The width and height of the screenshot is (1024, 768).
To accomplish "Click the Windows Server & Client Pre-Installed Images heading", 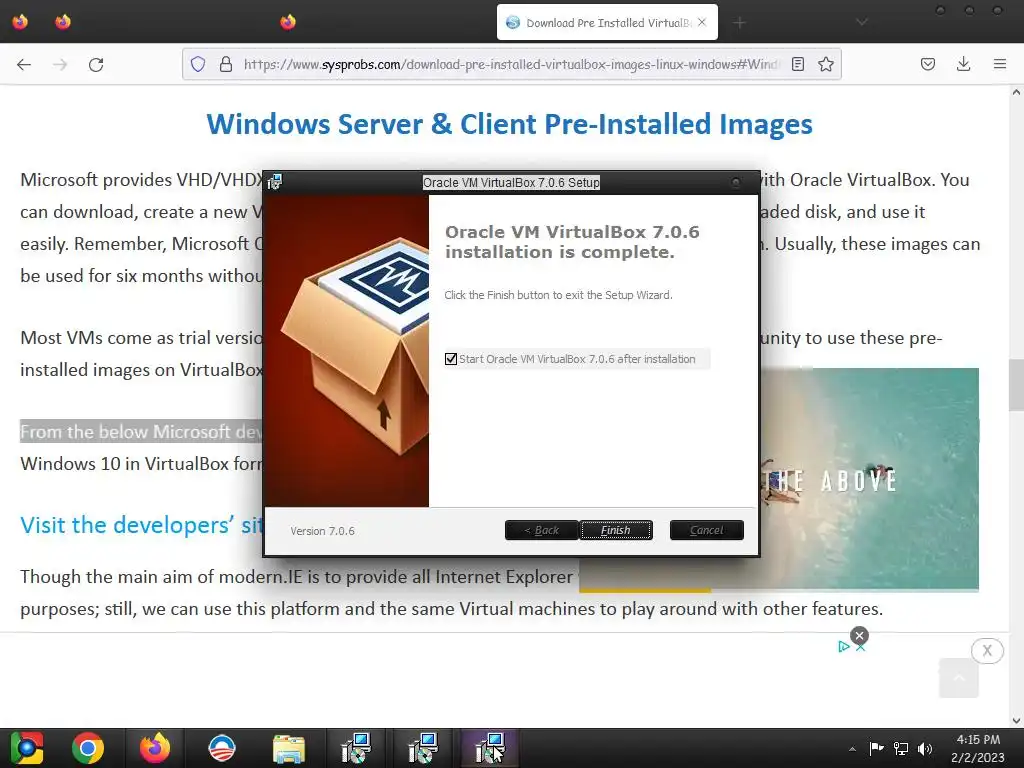I will (x=509, y=124).
